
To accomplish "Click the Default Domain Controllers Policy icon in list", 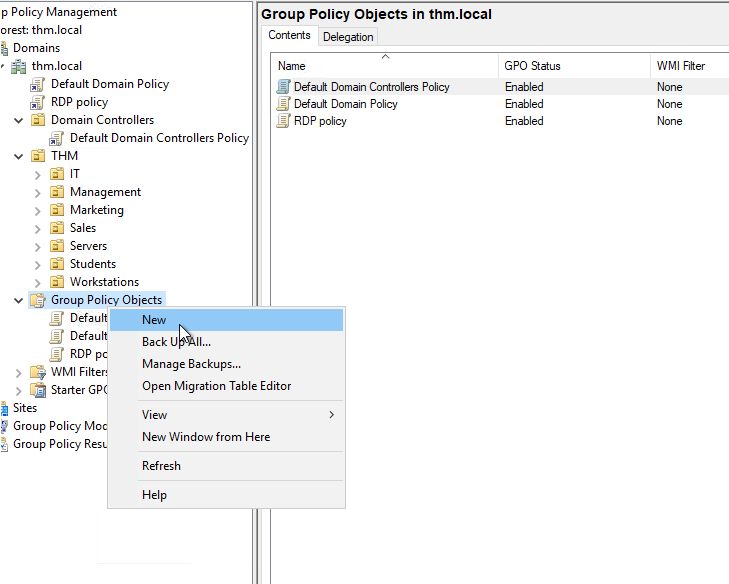I will tap(284, 87).
